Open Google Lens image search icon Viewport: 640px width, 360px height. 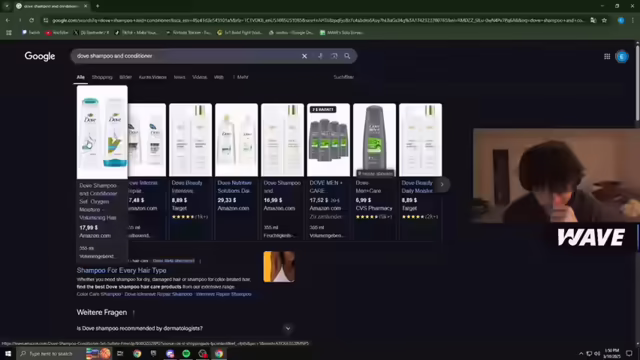point(334,56)
